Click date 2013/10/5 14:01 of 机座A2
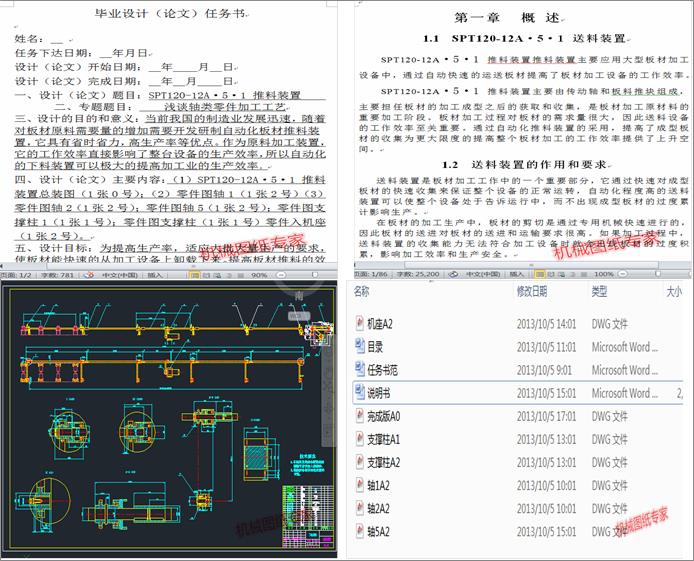Viewport: 694px width, 561px height. (x=546, y=324)
